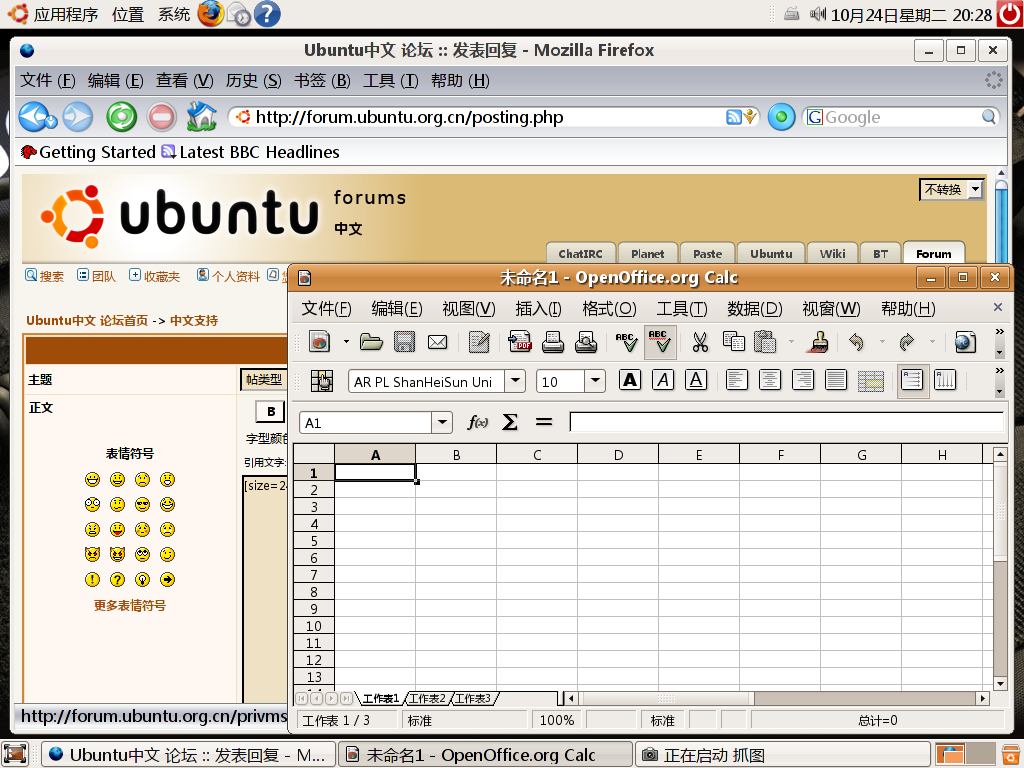Switch to the 工作表3 sheet tab
1024x768 pixels.
pos(473,699)
